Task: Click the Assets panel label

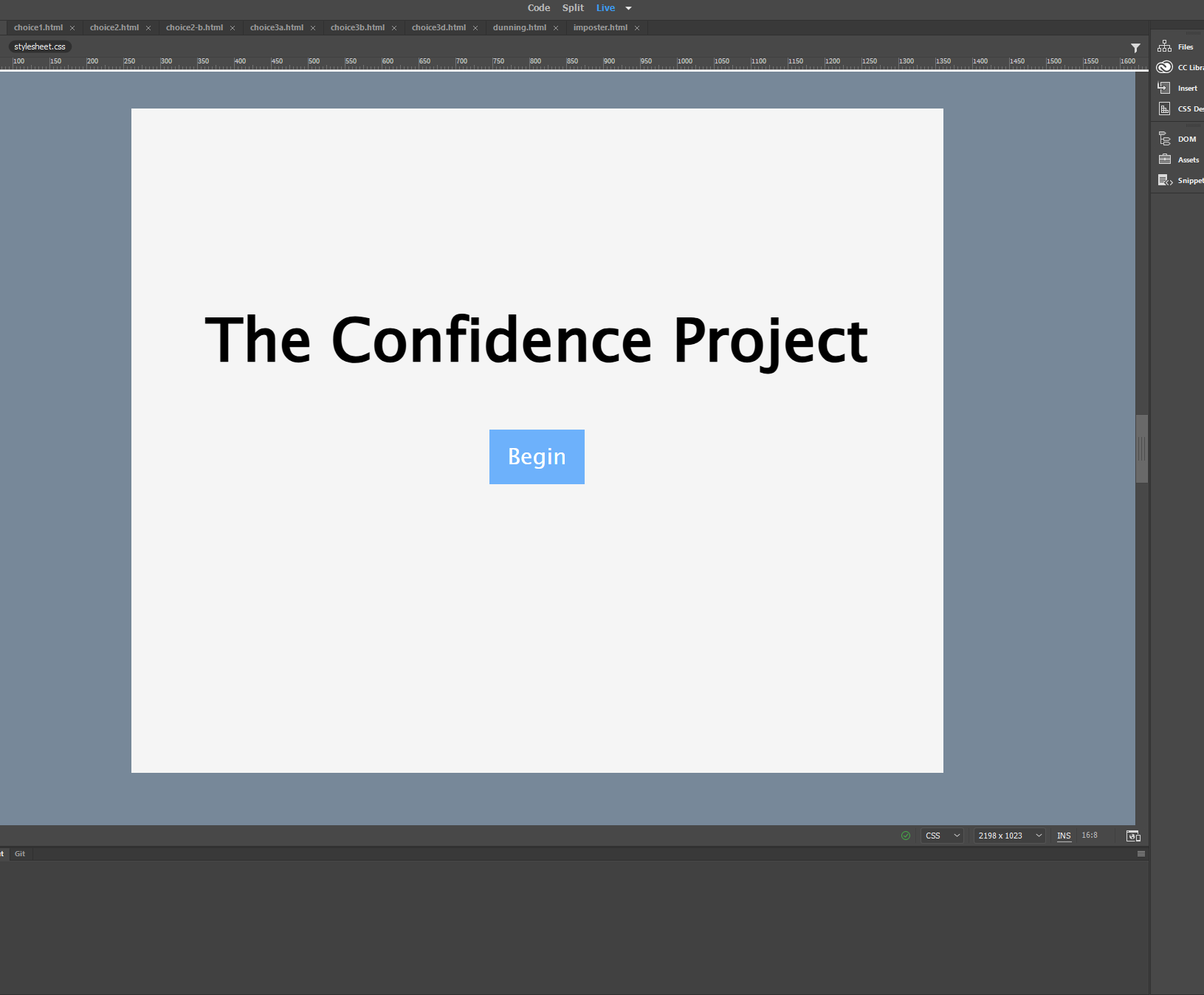Action: [x=1188, y=159]
